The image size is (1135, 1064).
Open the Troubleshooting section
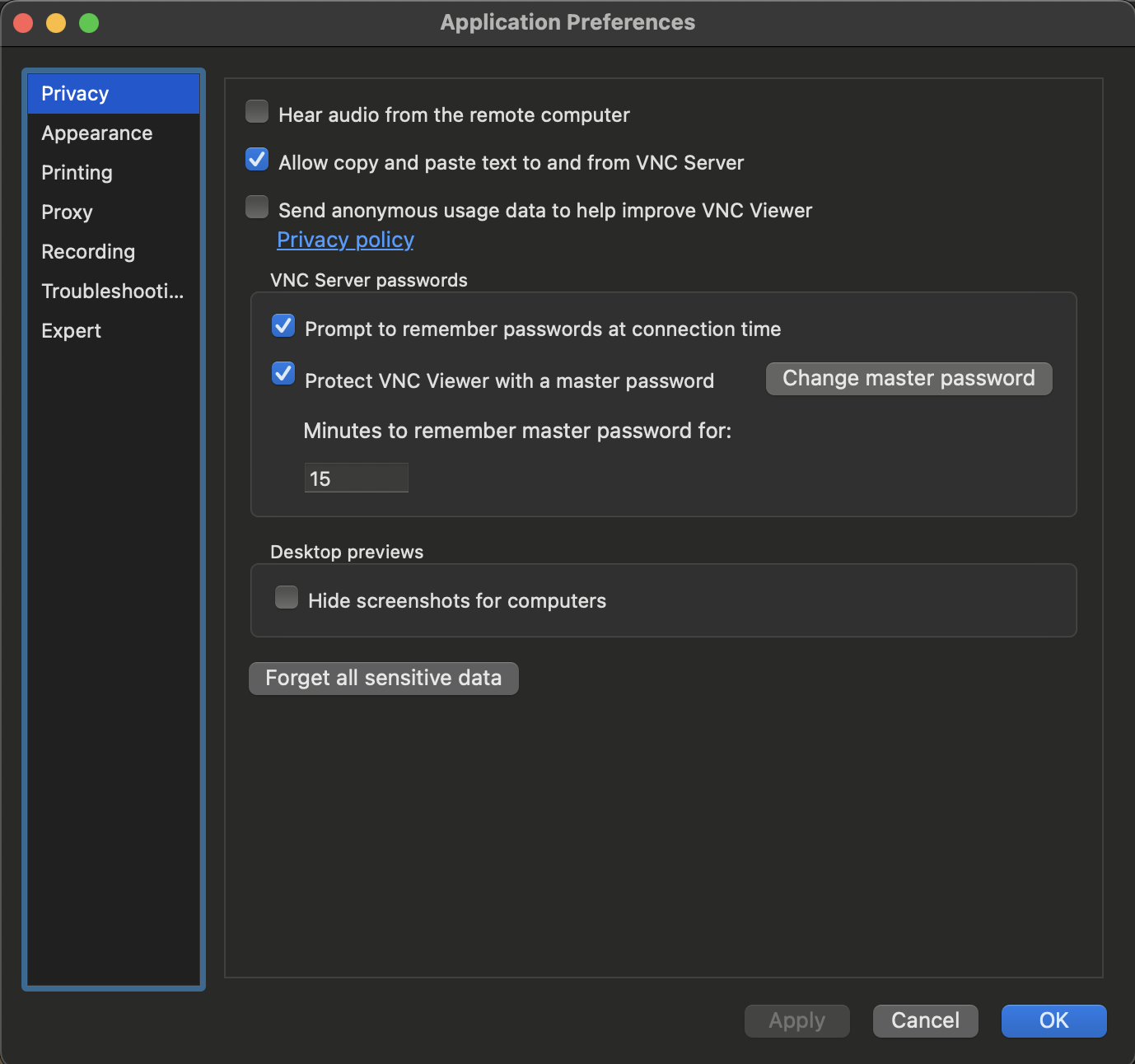pyautogui.click(x=114, y=292)
